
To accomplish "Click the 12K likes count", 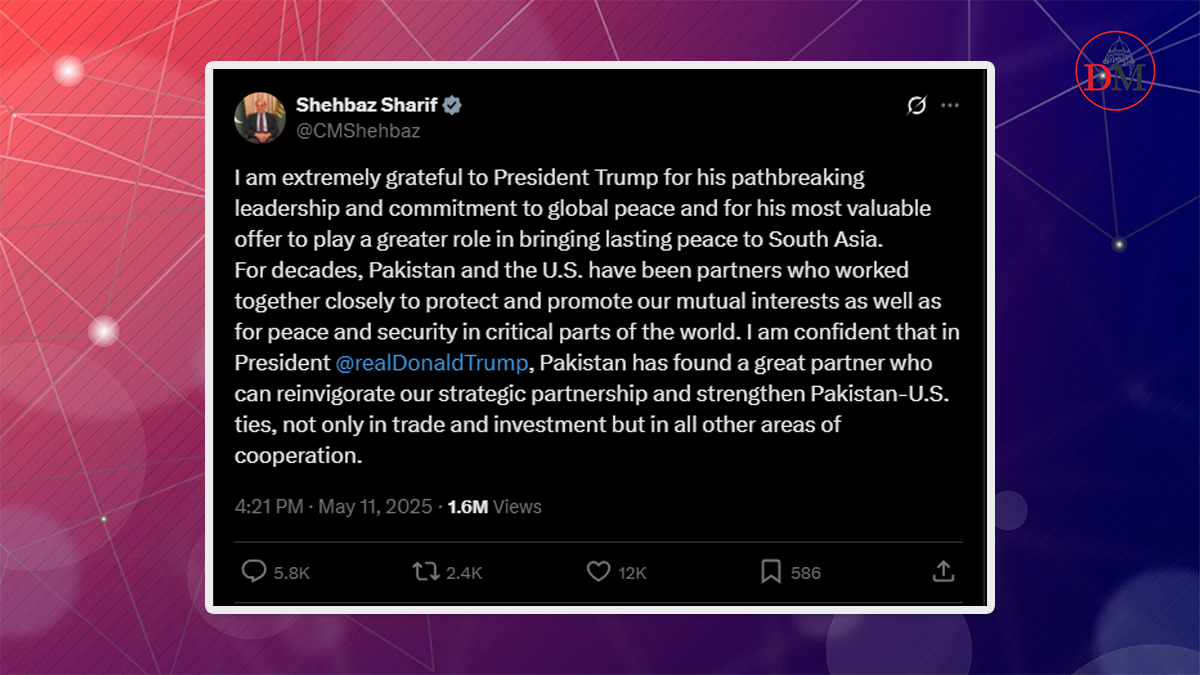I will (633, 573).
